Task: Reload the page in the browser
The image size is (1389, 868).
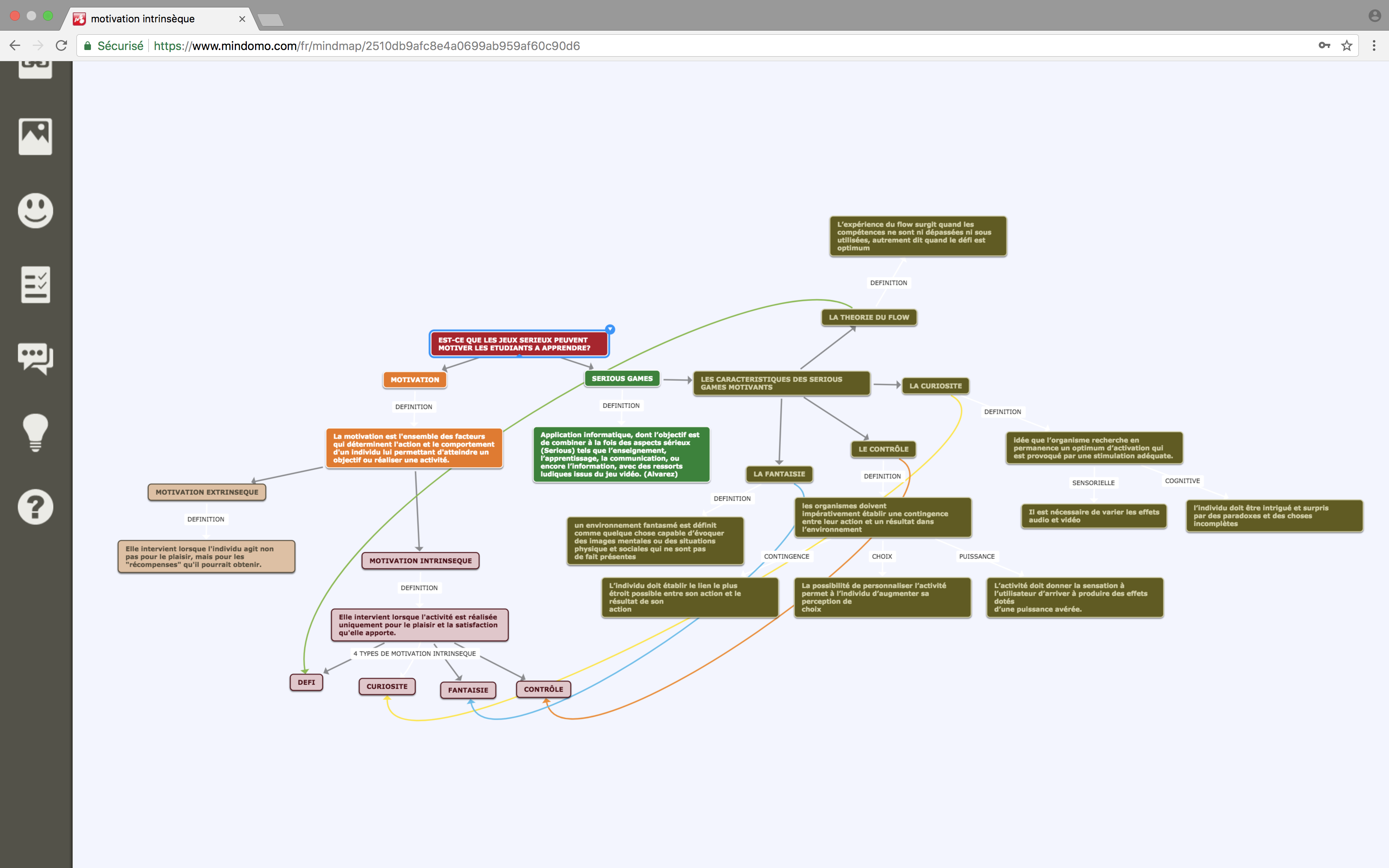Action: [x=62, y=46]
